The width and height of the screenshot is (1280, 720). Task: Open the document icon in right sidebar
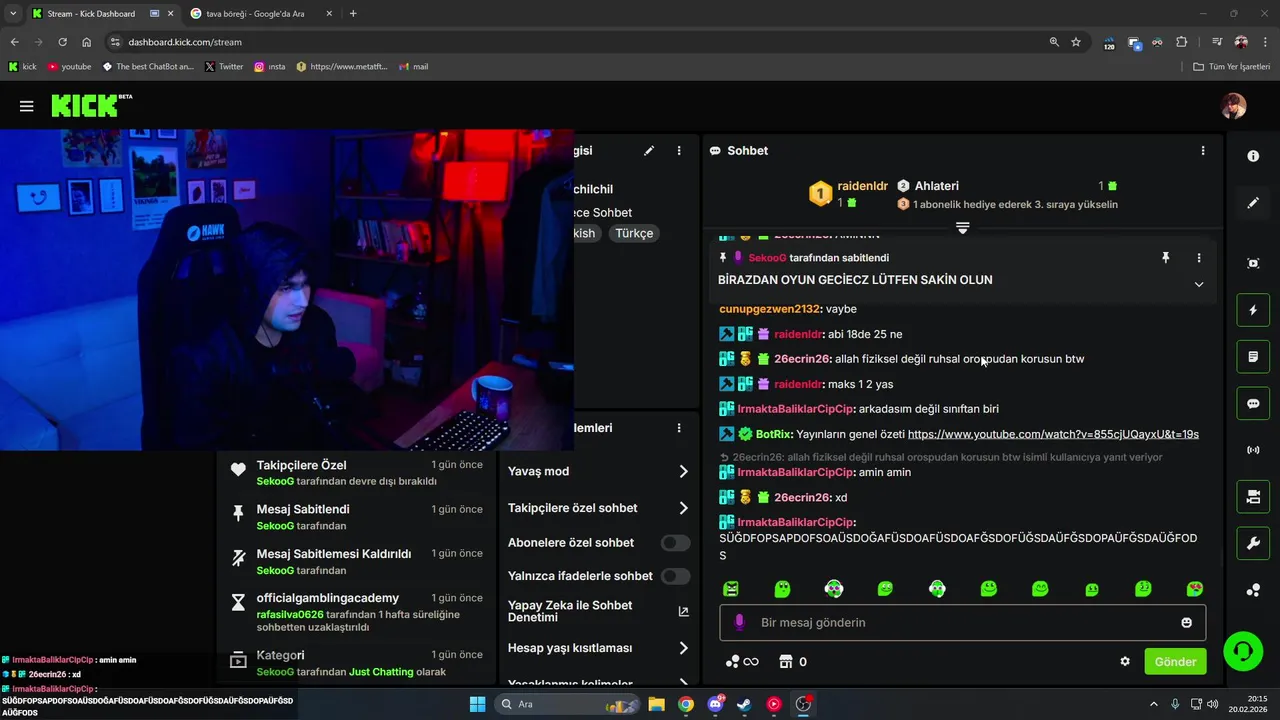(1253, 357)
